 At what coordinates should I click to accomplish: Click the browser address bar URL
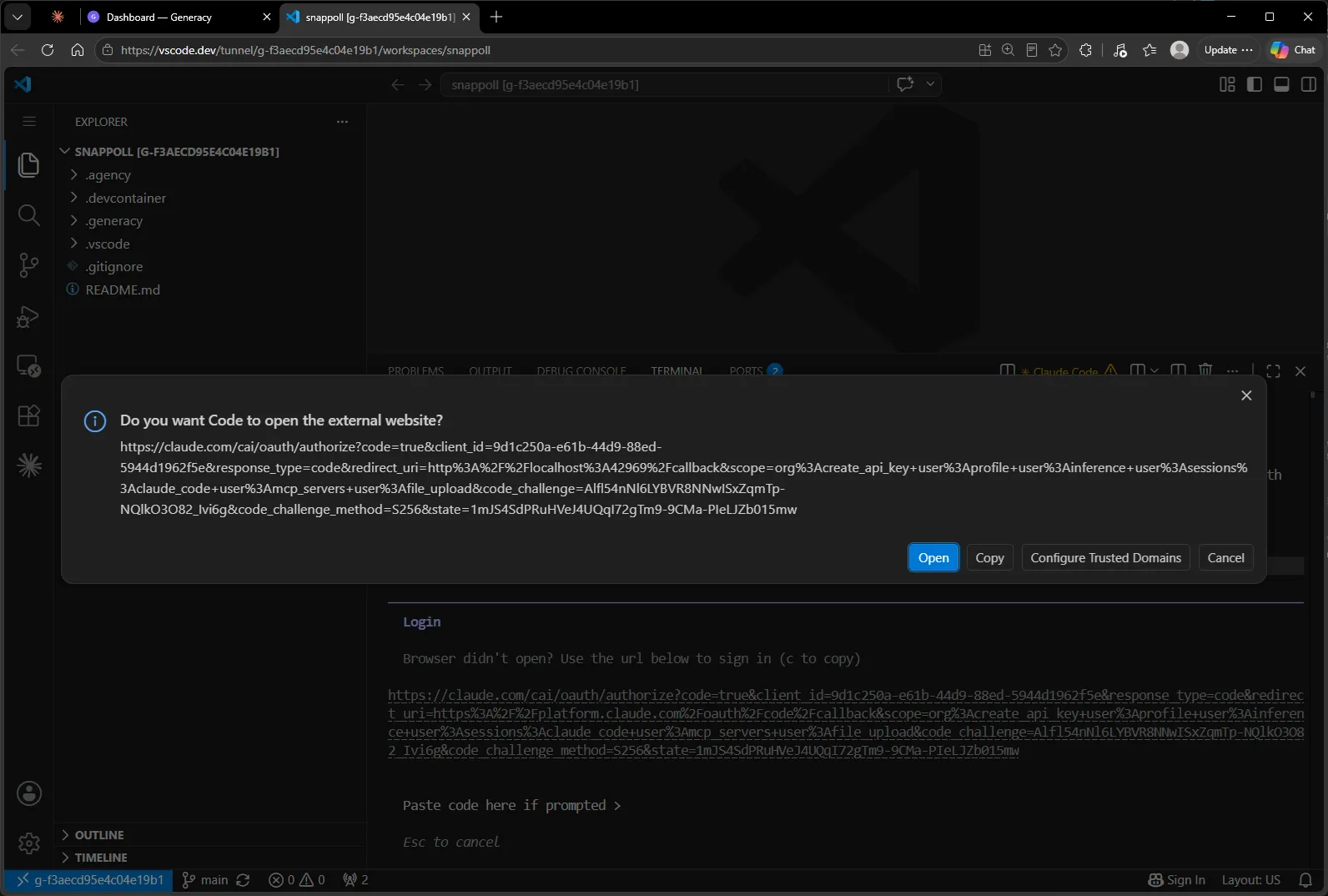(x=305, y=50)
